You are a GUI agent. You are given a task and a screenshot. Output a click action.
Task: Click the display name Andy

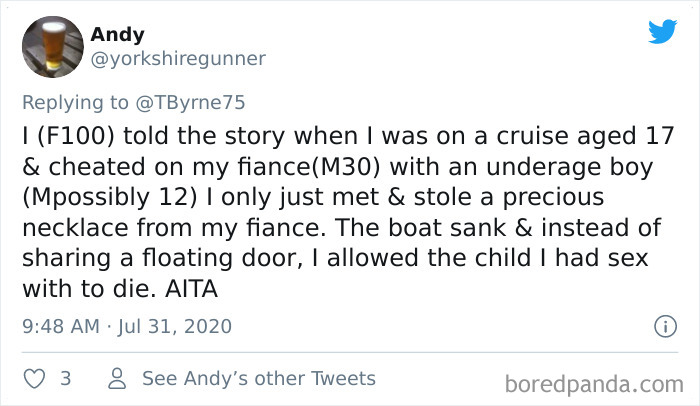coord(117,35)
